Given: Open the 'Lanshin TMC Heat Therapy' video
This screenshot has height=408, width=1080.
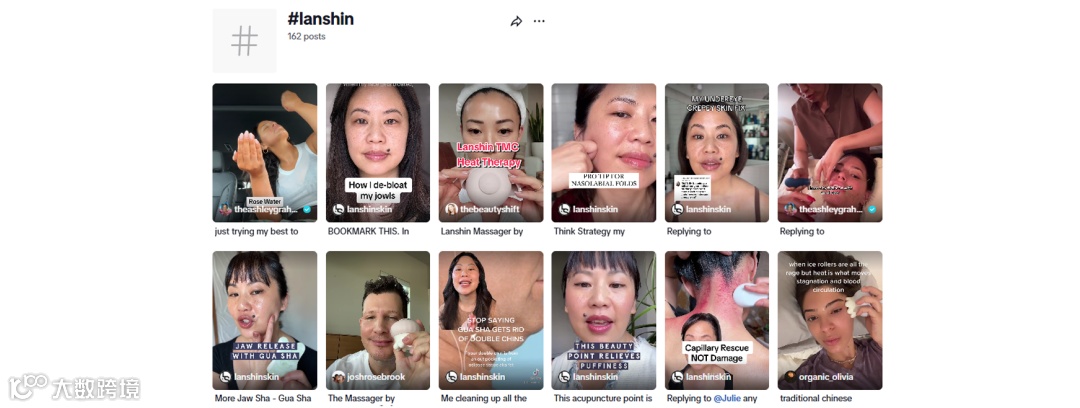Looking at the screenshot, I should [491, 153].
